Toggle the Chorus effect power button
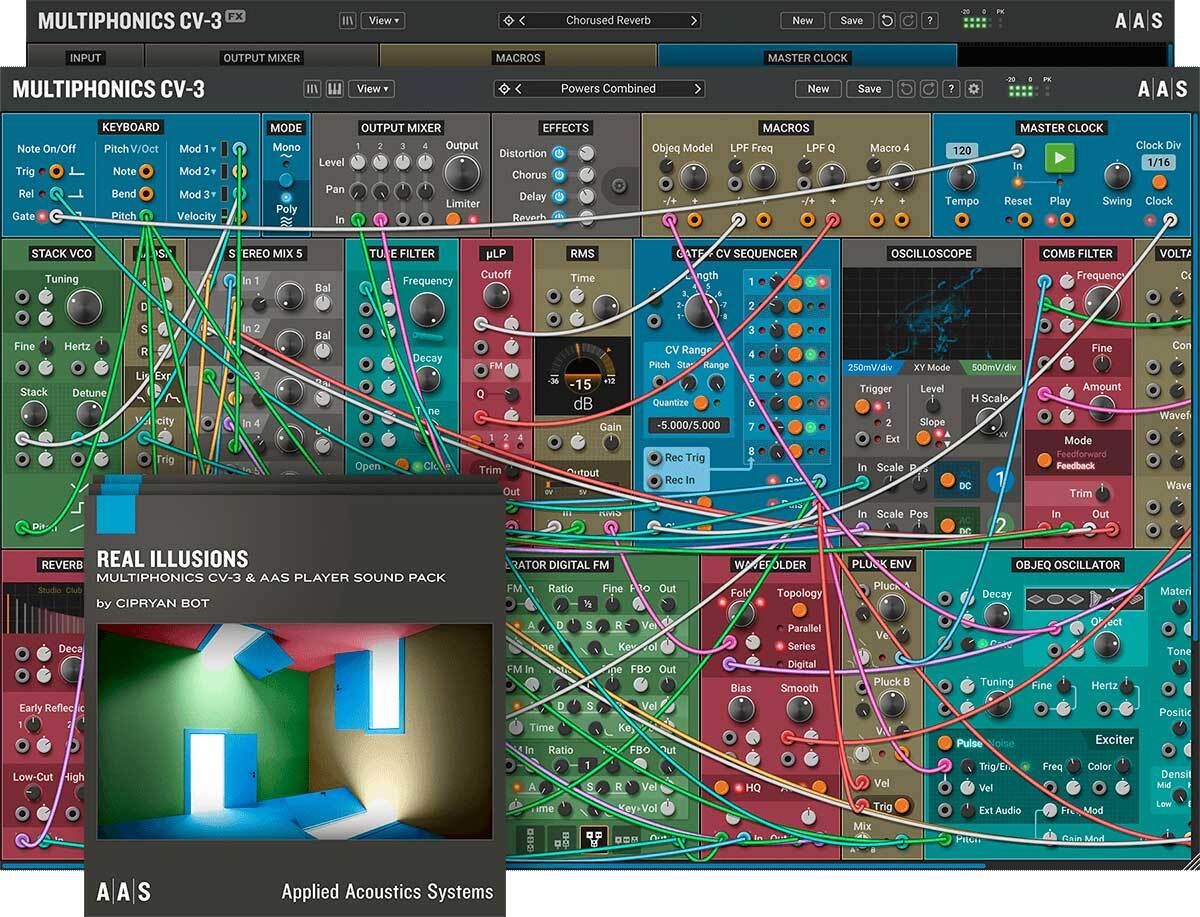Image resolution: width=1200 pixels, height=917 pixels. coord(559,175)
